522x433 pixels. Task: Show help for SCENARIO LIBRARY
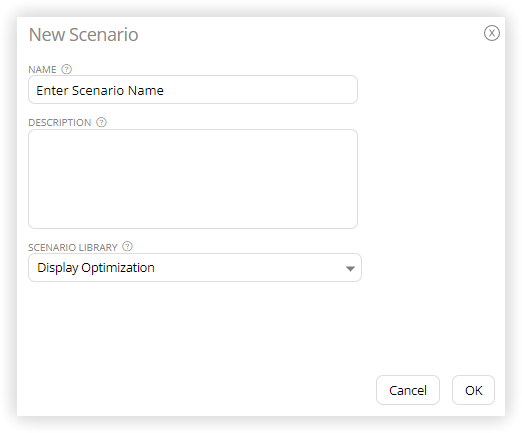127,246
